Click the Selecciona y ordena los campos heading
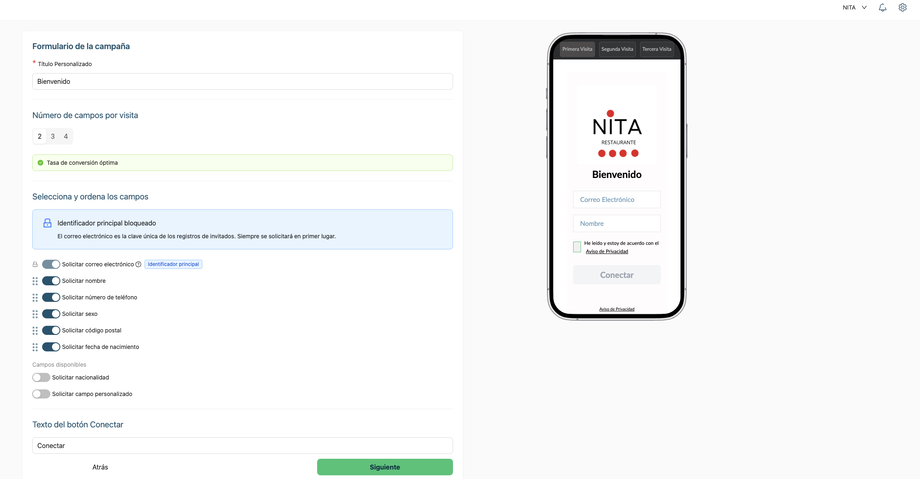 click(x=90, y=197)
